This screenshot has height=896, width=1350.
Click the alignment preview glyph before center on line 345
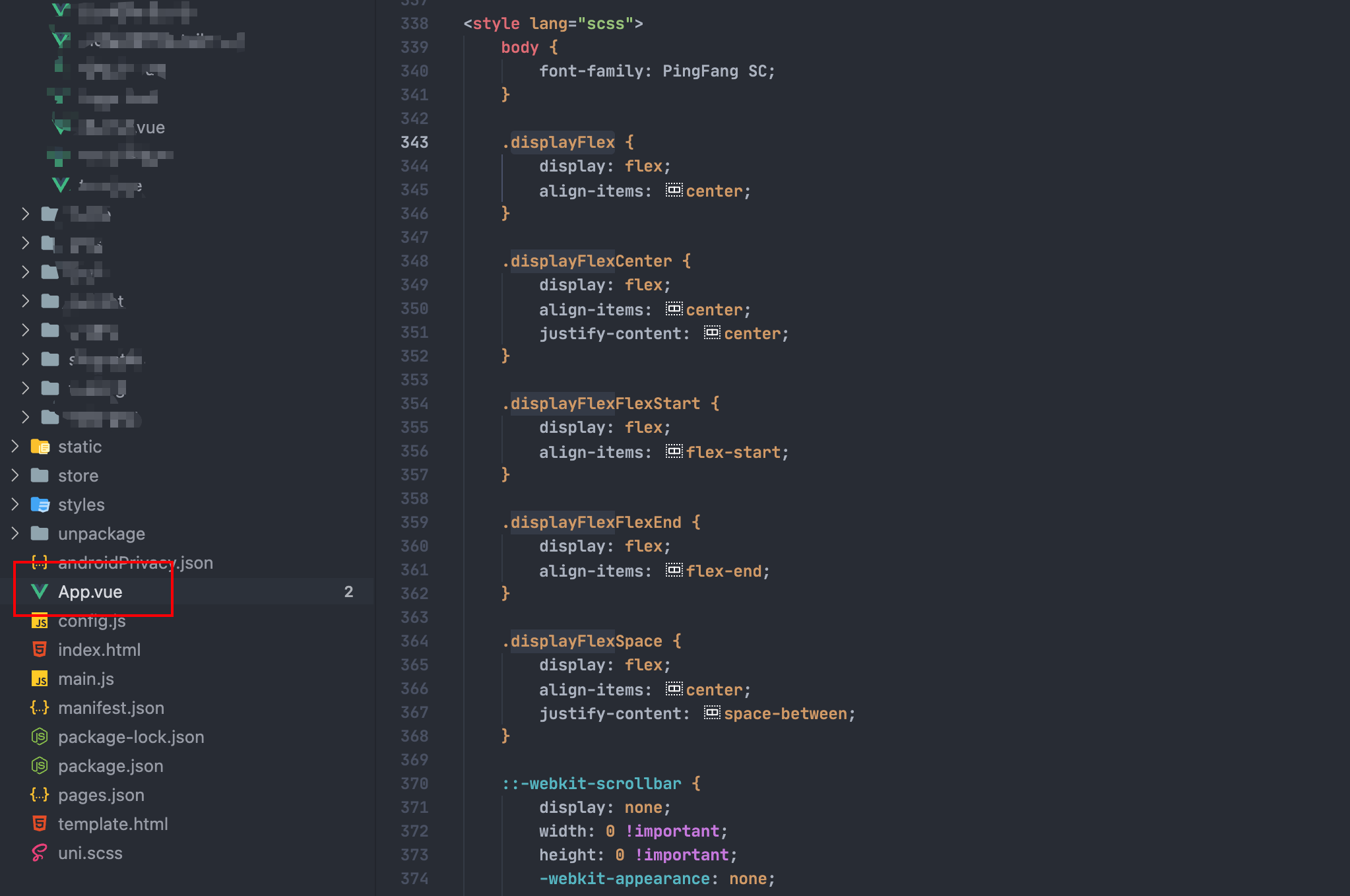pyautogui.click(x=674, y=191)
